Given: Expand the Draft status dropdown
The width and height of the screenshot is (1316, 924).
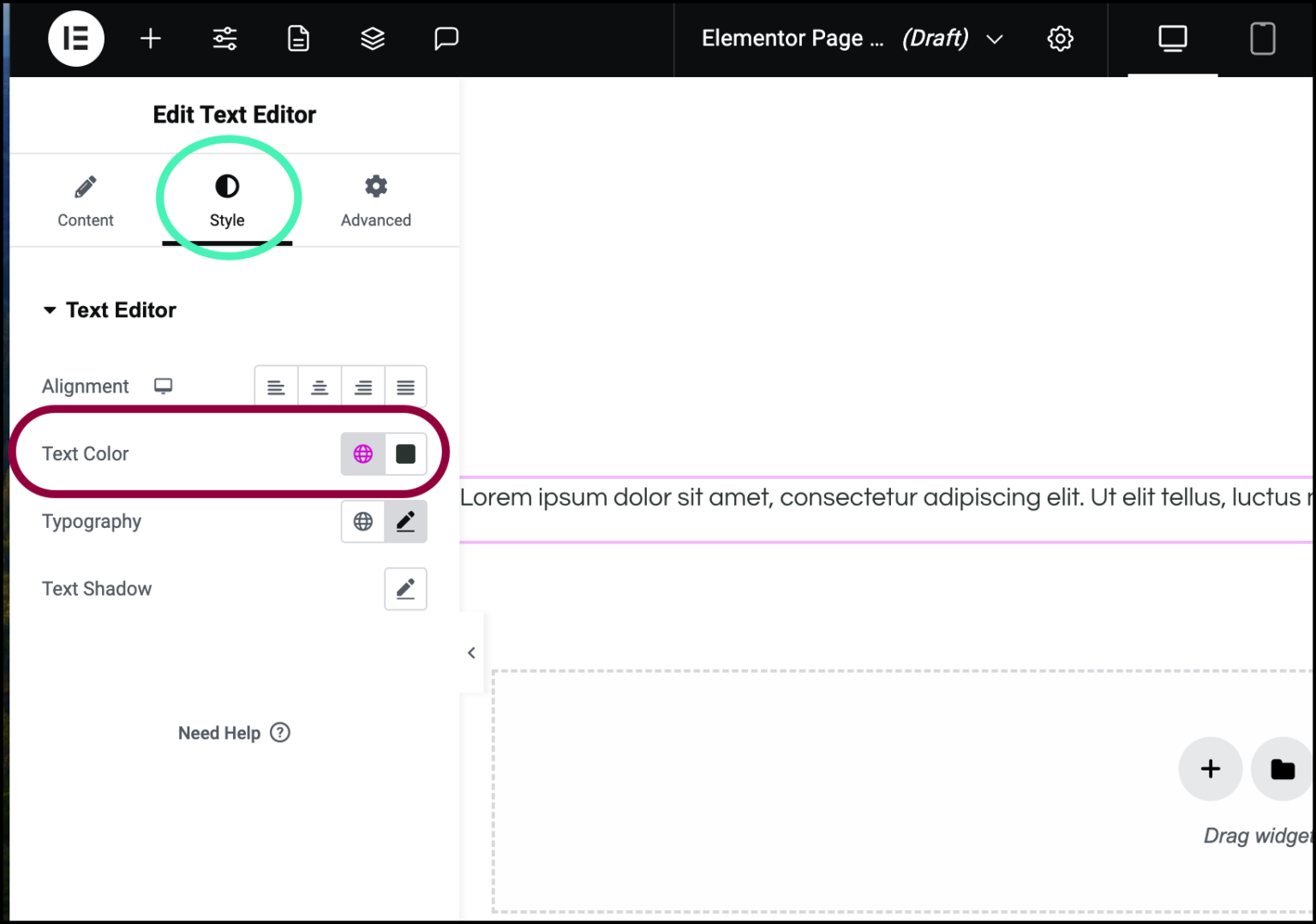Looking at the screenshot, I should (995, 39).
